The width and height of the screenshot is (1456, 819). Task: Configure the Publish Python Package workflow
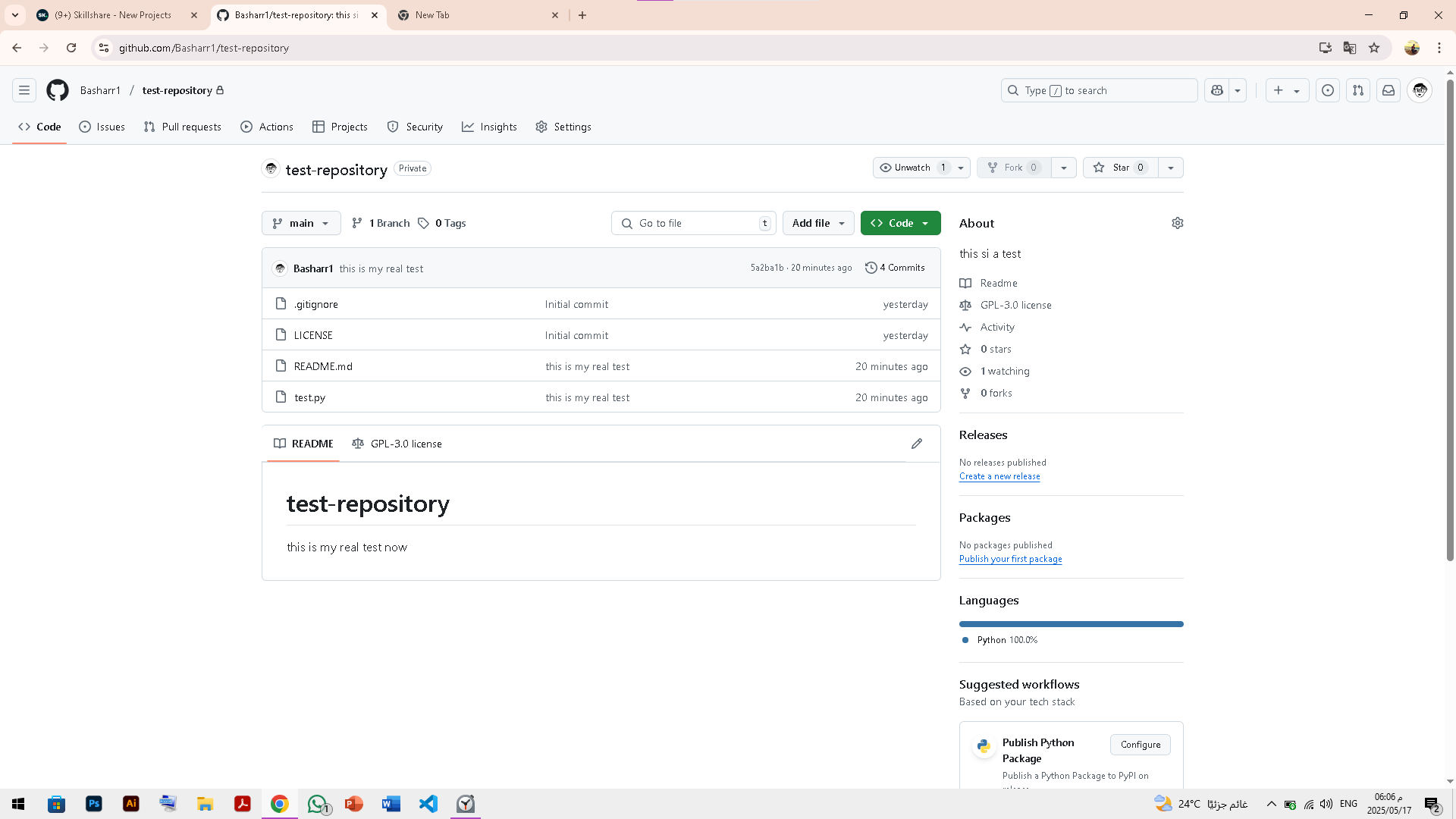(1141, 745)
